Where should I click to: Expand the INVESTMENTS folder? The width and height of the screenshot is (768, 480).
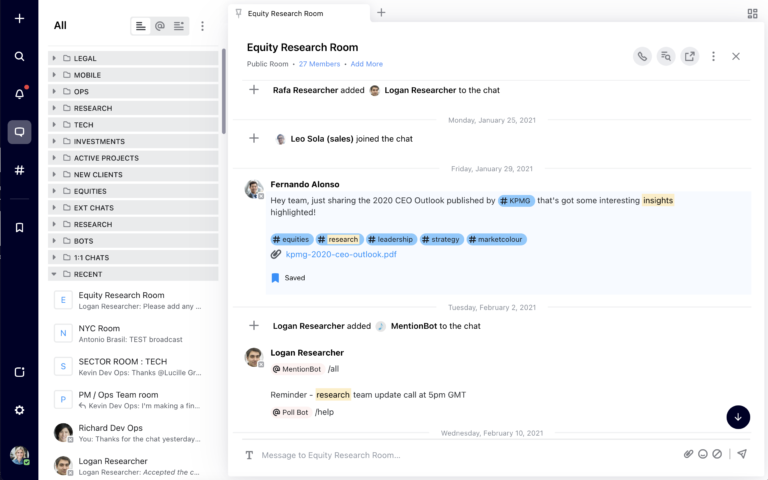click(54, 142)
